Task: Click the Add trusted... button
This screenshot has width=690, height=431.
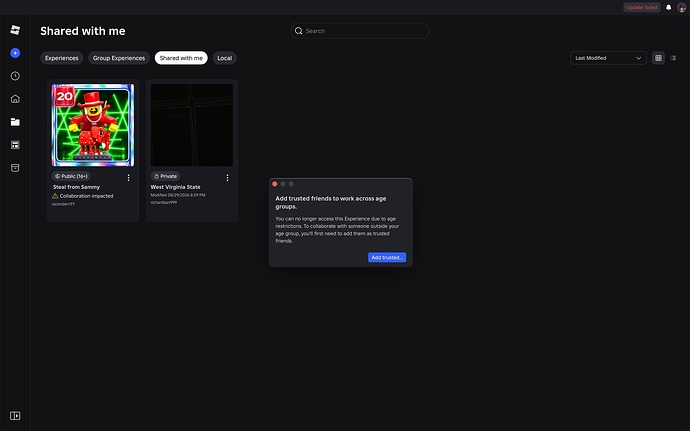Action: [387, 258]
